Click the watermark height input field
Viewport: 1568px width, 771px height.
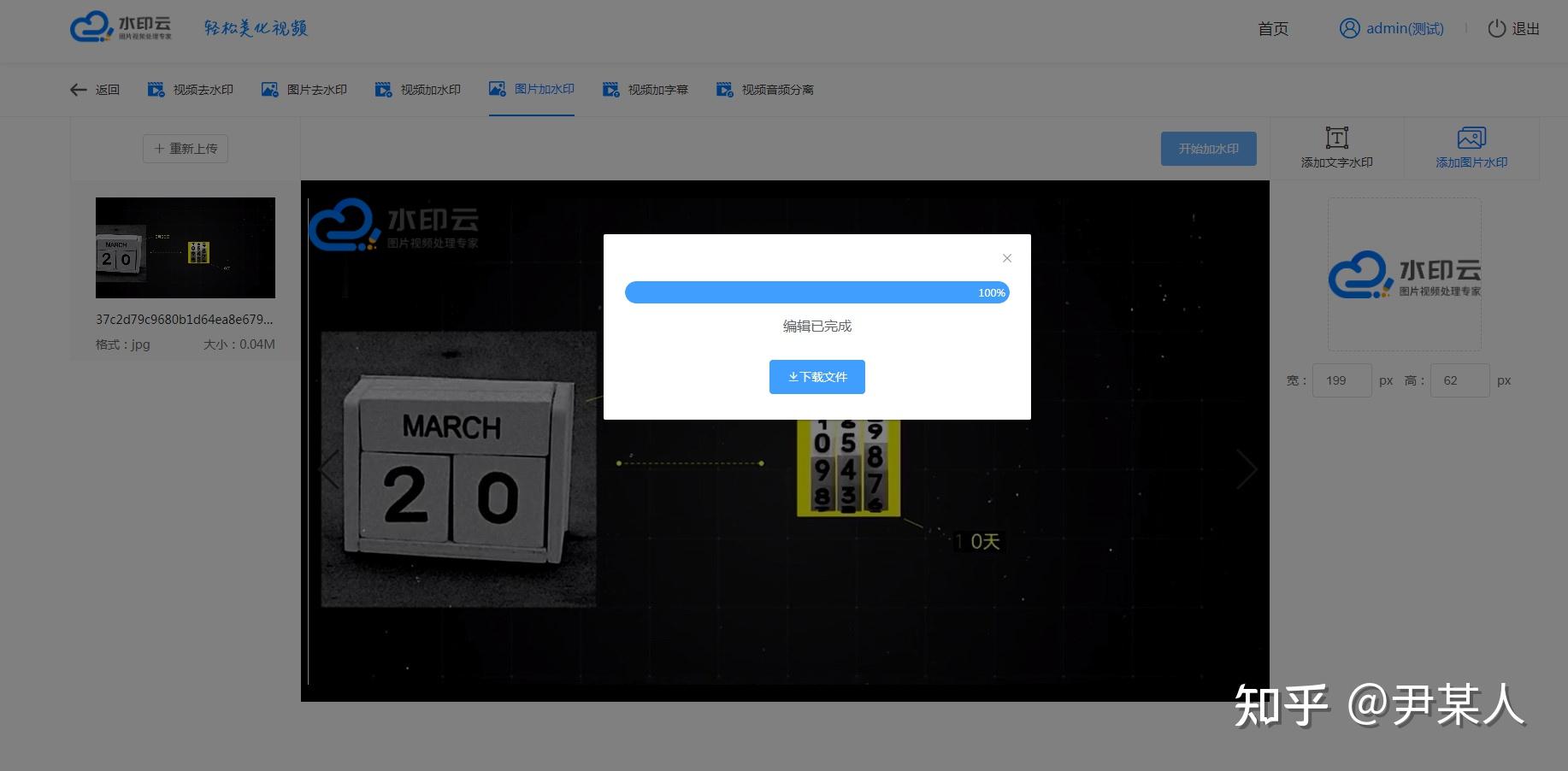click(x=1460, y=380)
